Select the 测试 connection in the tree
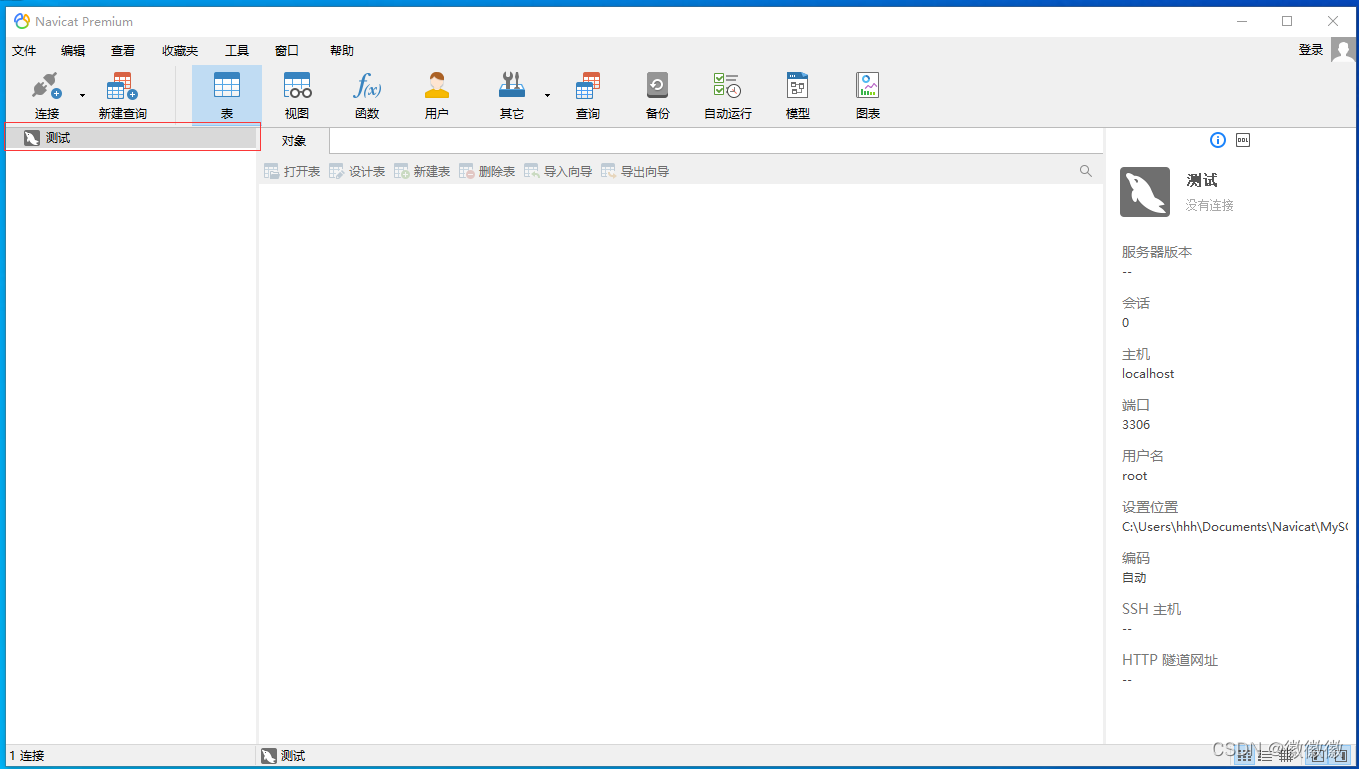This screenshot has height=769, width=1359. [131, 138]
